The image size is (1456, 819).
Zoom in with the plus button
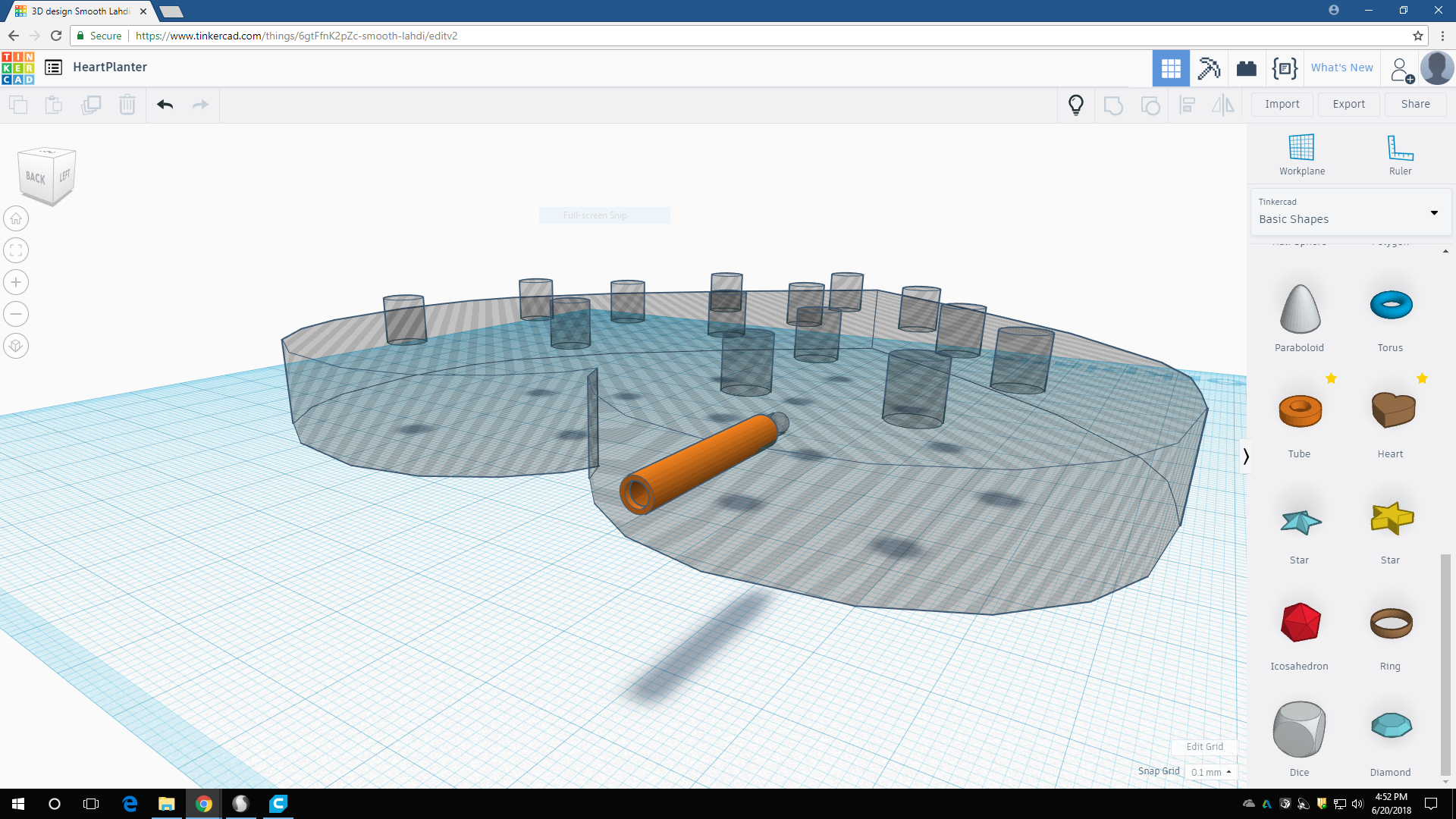16,282
